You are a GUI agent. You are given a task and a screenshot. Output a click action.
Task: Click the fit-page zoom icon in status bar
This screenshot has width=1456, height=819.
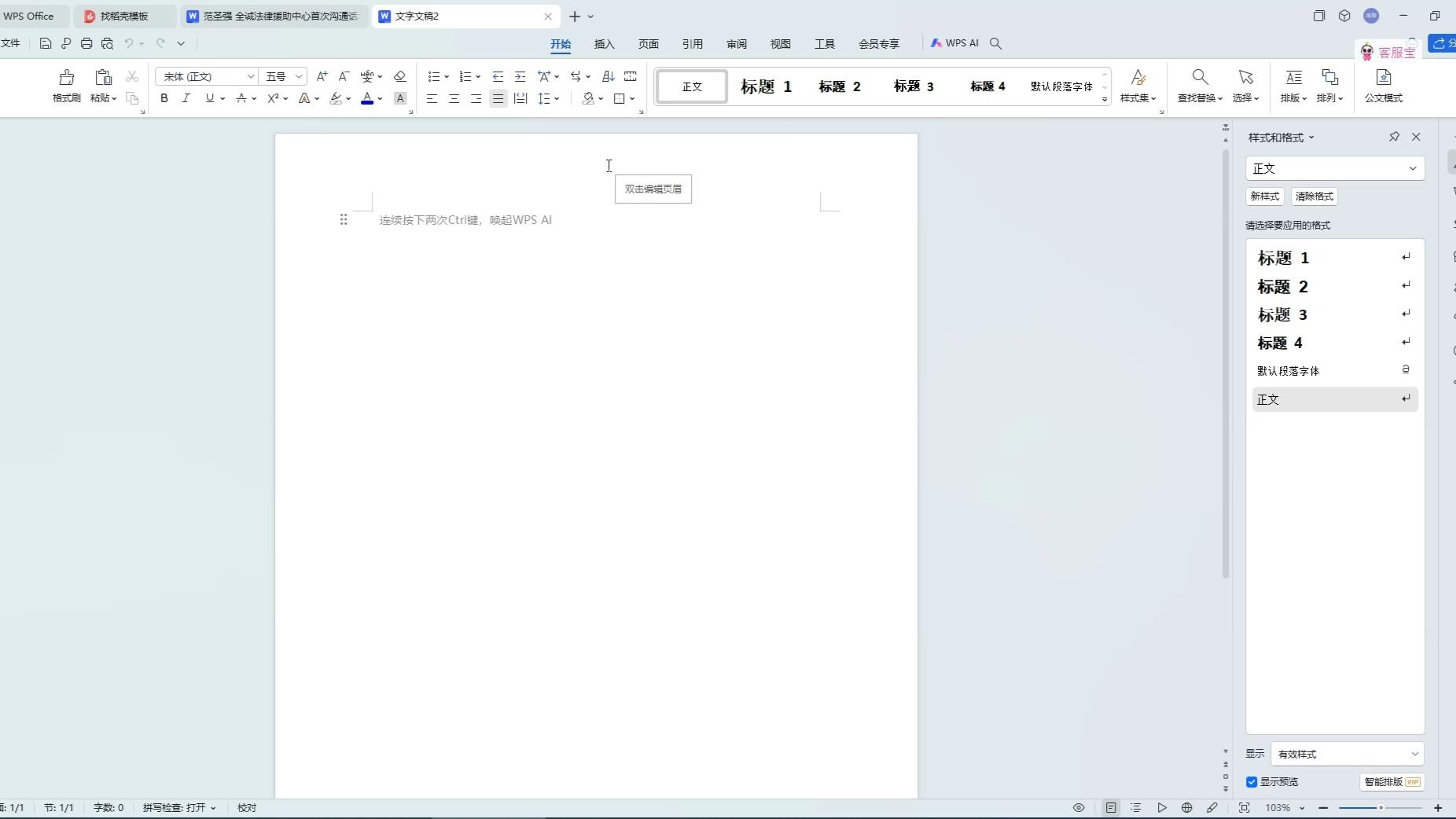click(x=1244, y=807)
